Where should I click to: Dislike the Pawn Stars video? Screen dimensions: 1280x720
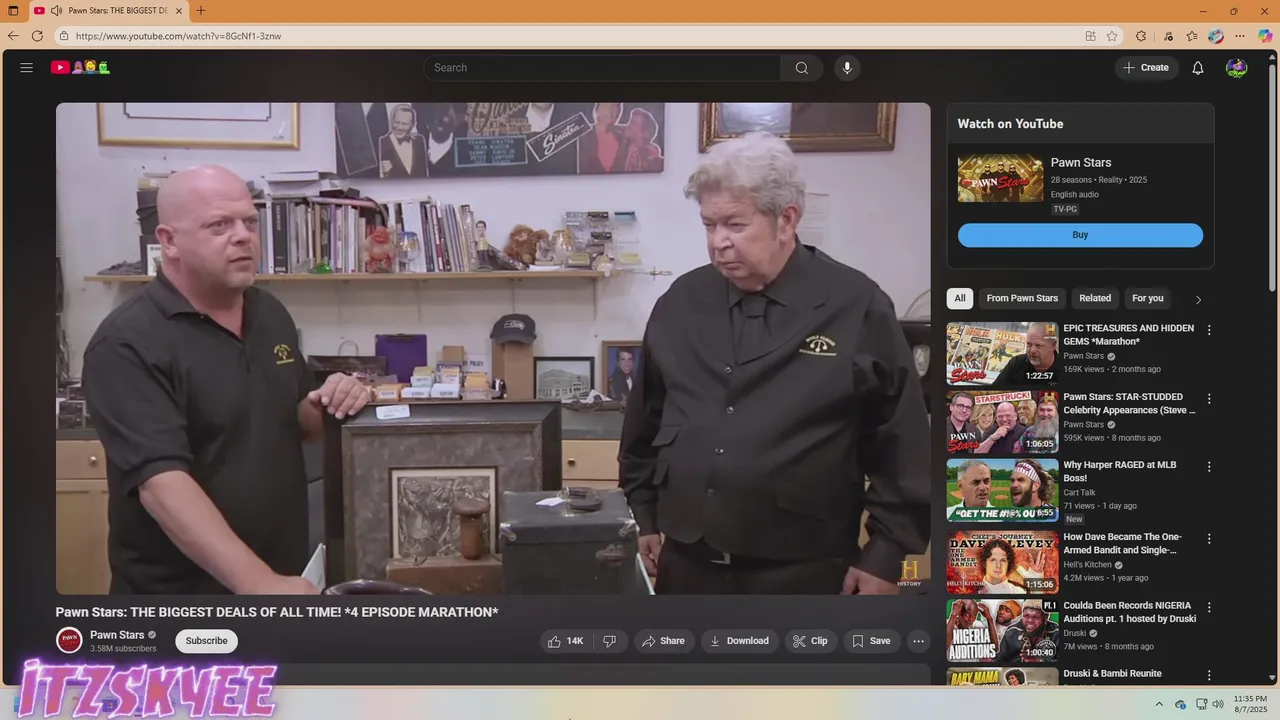(x=609, y=641)
